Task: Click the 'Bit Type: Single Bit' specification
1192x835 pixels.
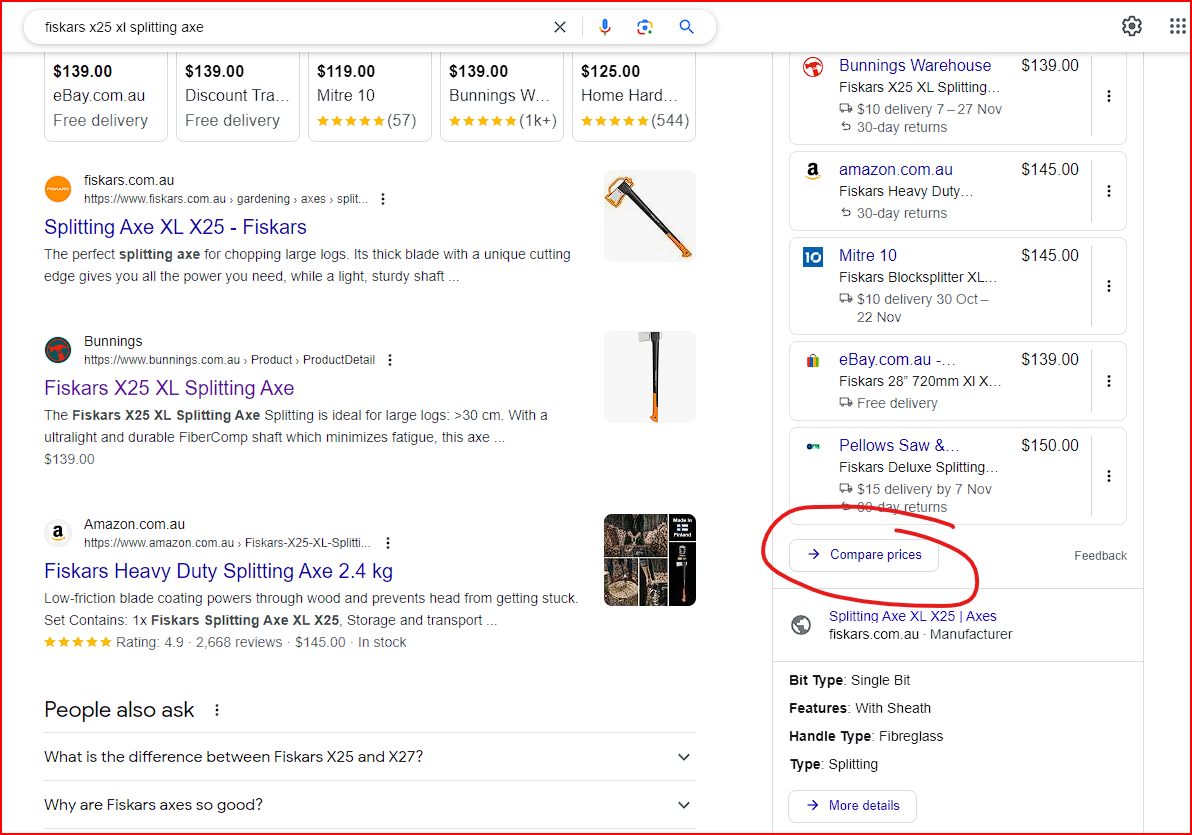Action: 849,681
